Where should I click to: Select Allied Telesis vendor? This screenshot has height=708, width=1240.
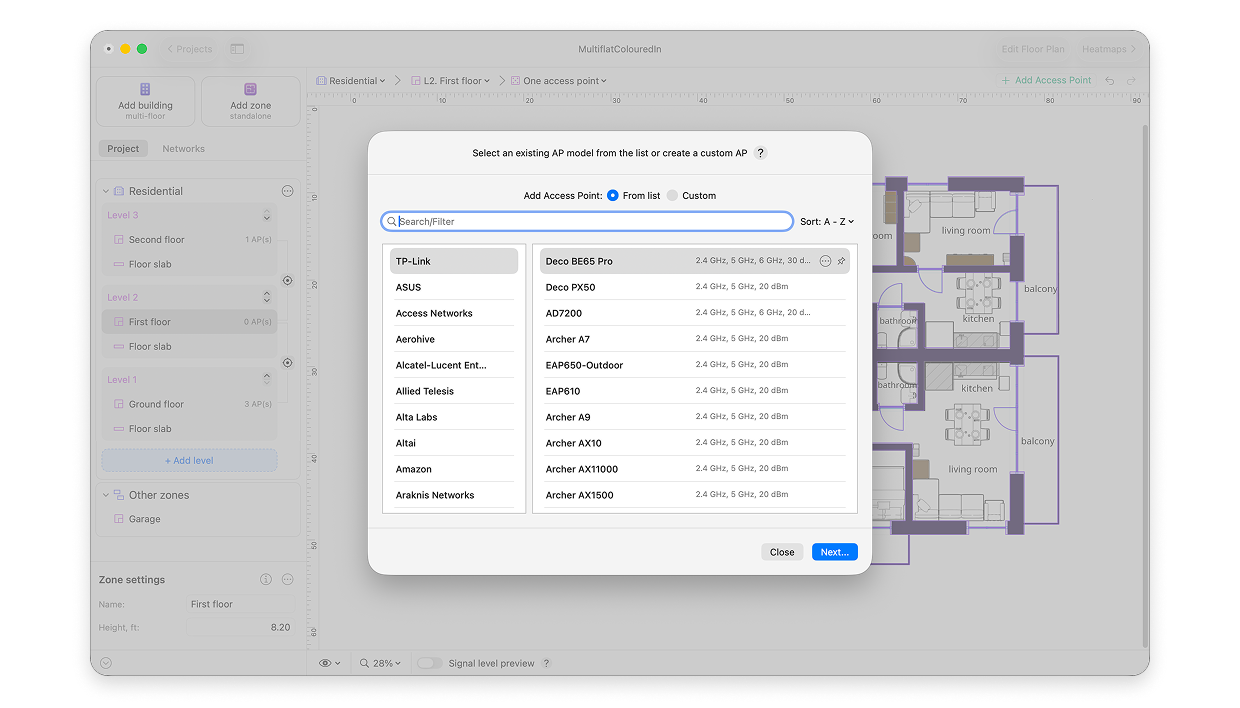tap(454, 391)
